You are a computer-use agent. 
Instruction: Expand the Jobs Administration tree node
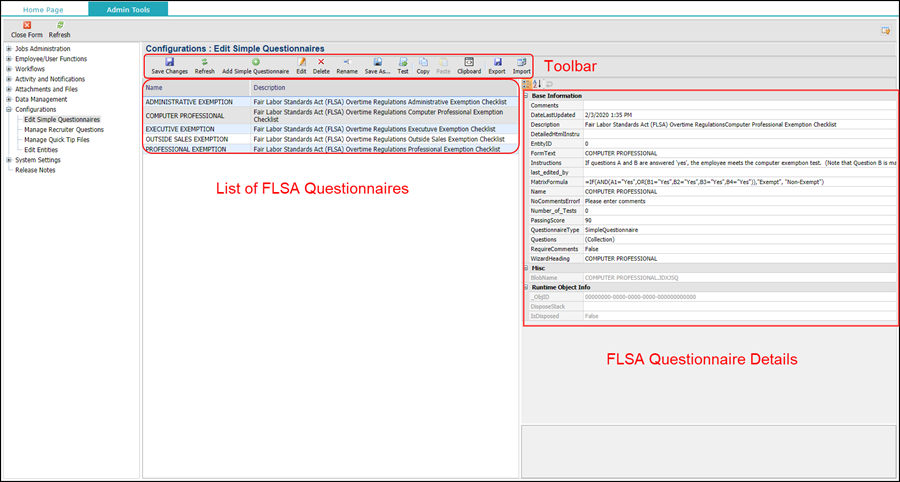[9, 49]
